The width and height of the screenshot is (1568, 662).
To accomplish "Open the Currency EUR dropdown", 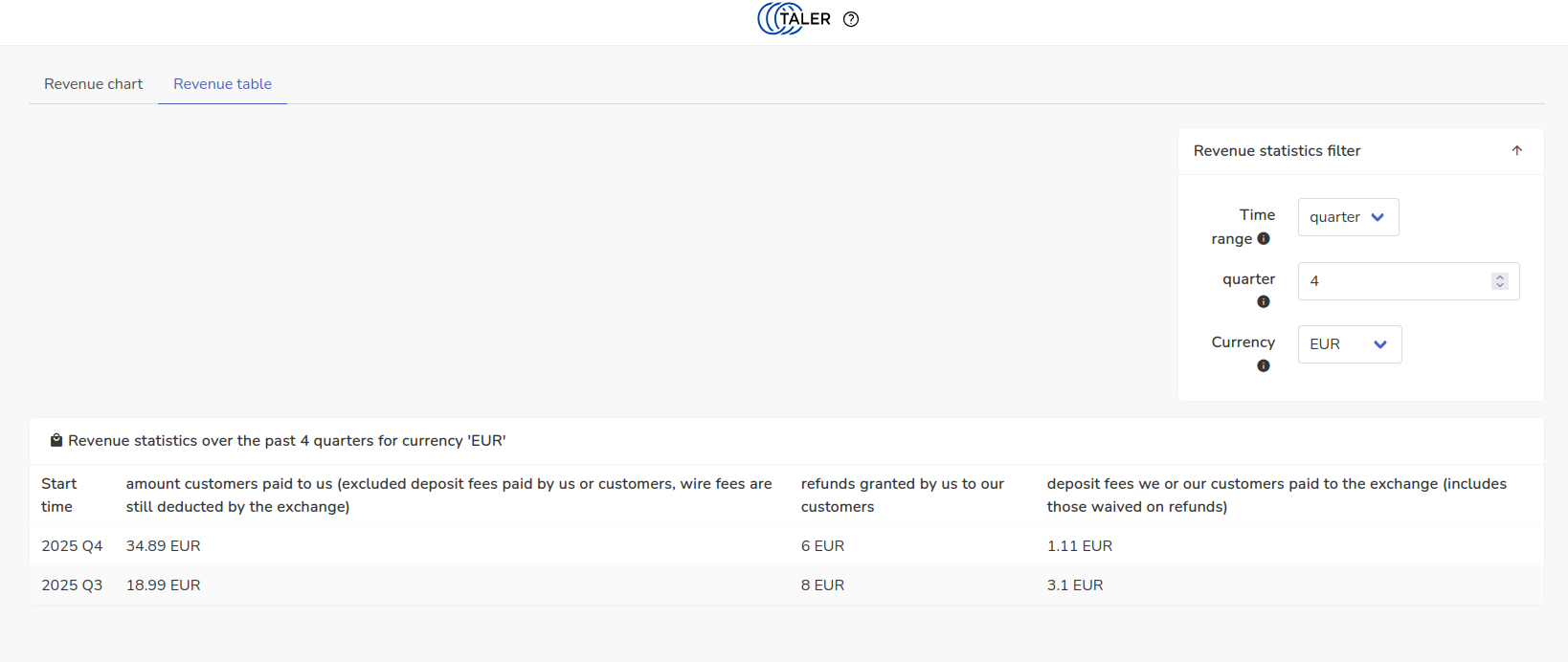I will click(1349, 344).
